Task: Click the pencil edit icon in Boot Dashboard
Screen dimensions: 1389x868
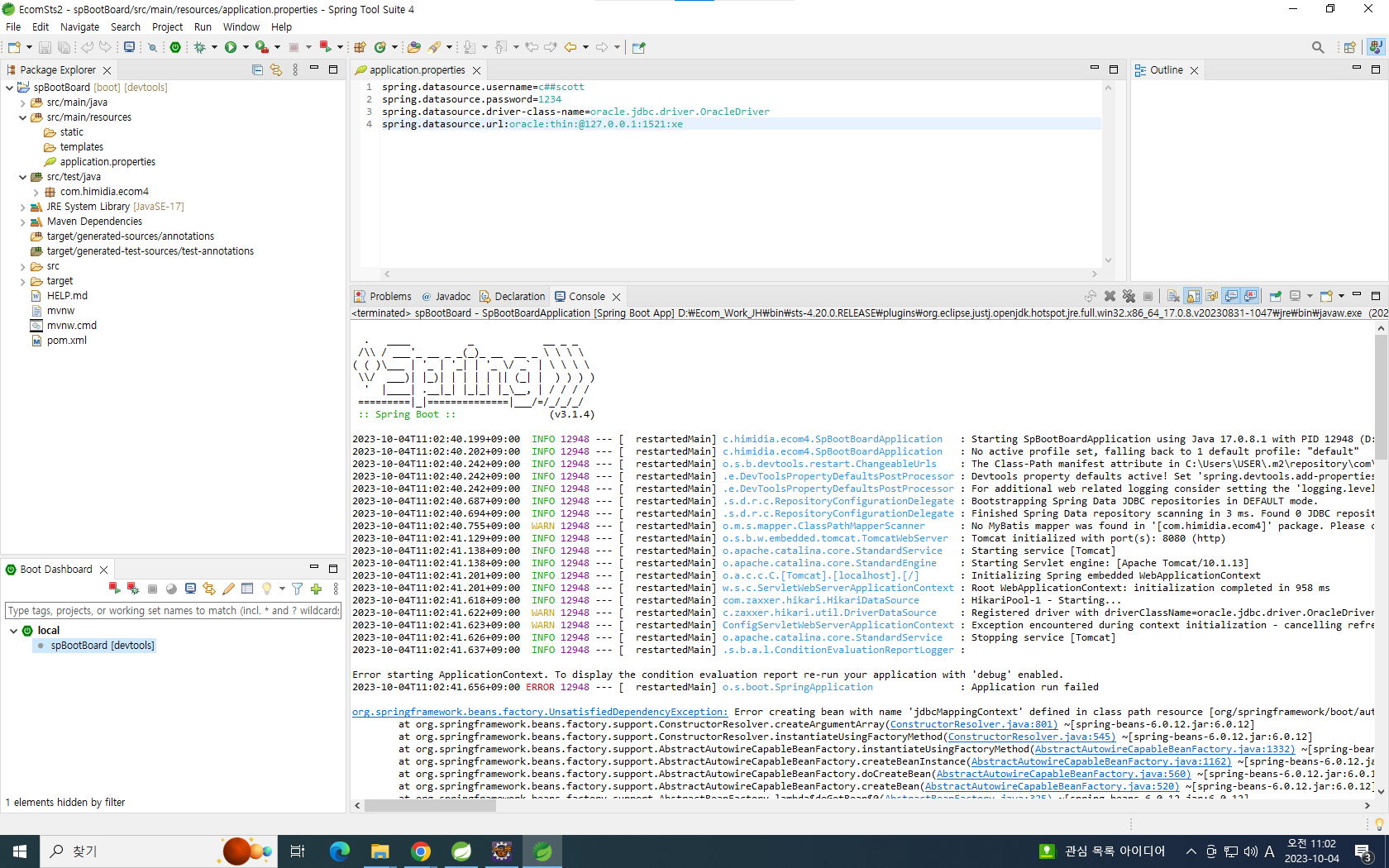Action: pyautogui.click(x=228, y=589)
